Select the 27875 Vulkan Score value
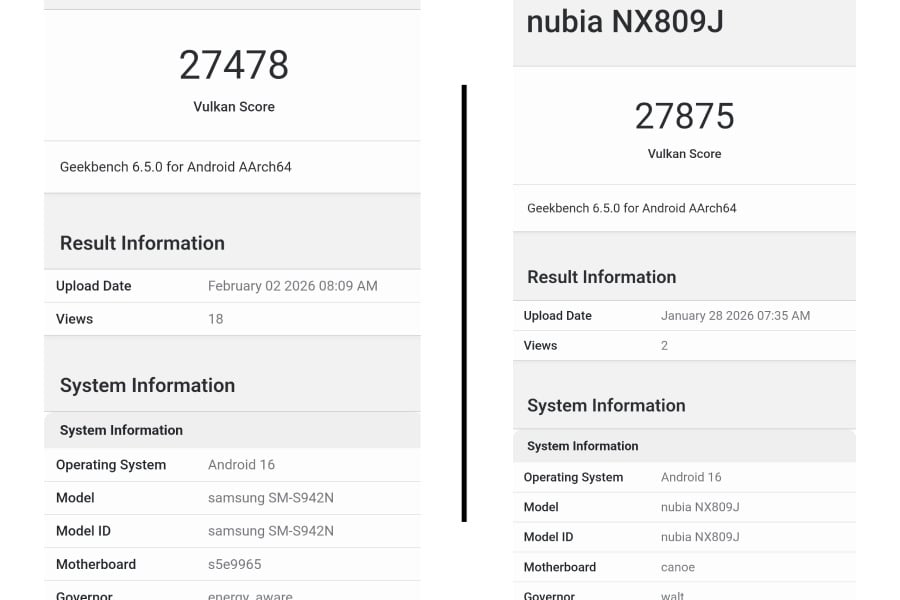Viewport: 900px width, 600px height. [684, 115]
